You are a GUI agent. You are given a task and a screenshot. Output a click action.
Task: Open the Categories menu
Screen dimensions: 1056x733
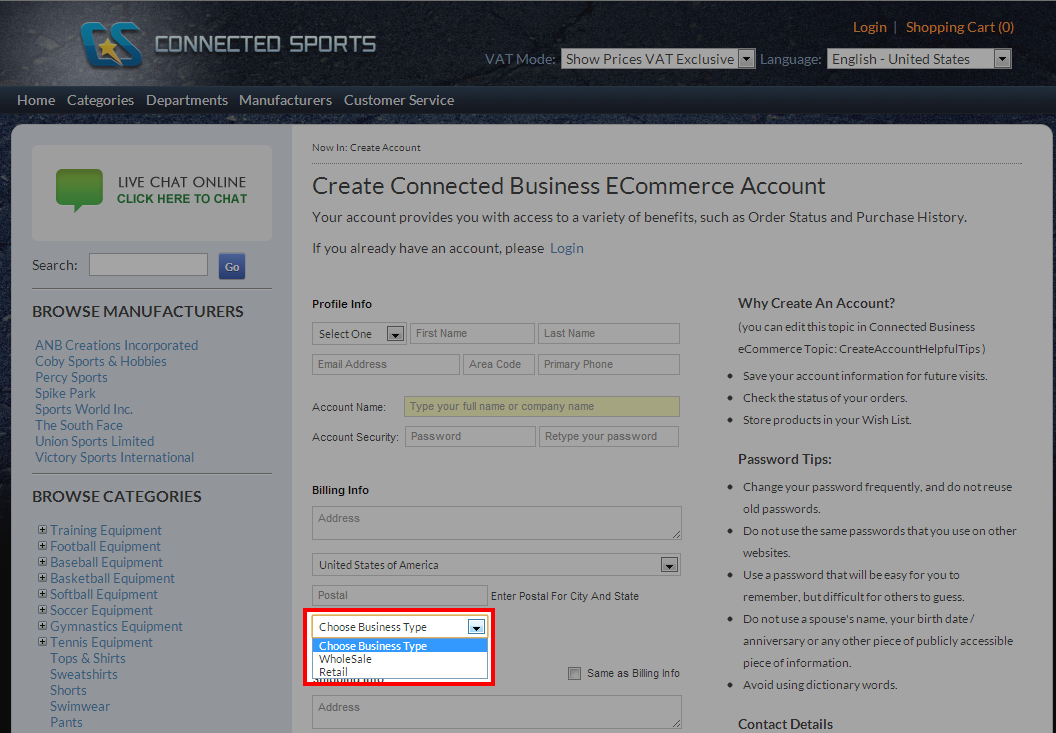coord(100,100)
